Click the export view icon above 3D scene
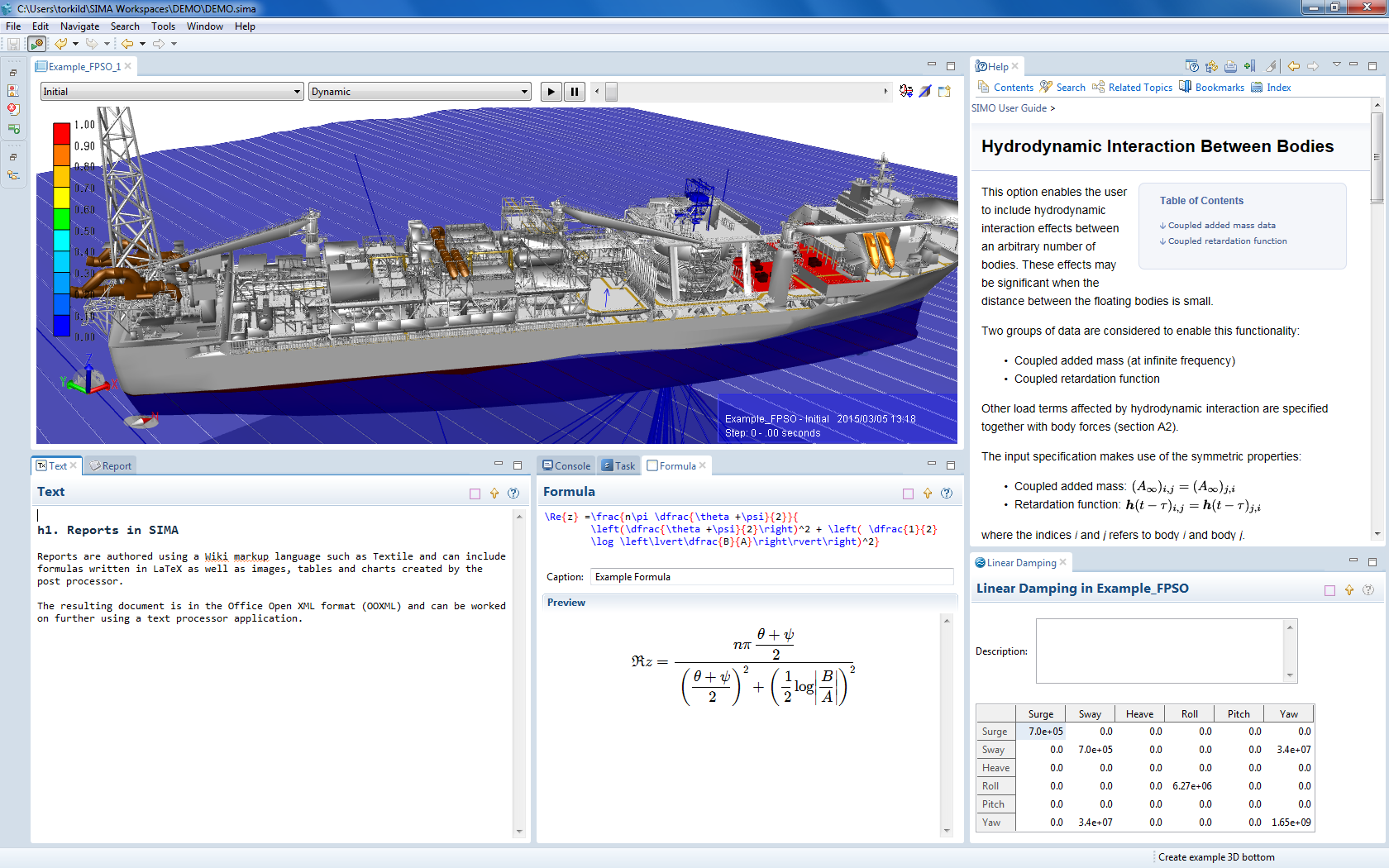Screen dimensions: 1389x868 pyautogui.click(x=944, y=92)
